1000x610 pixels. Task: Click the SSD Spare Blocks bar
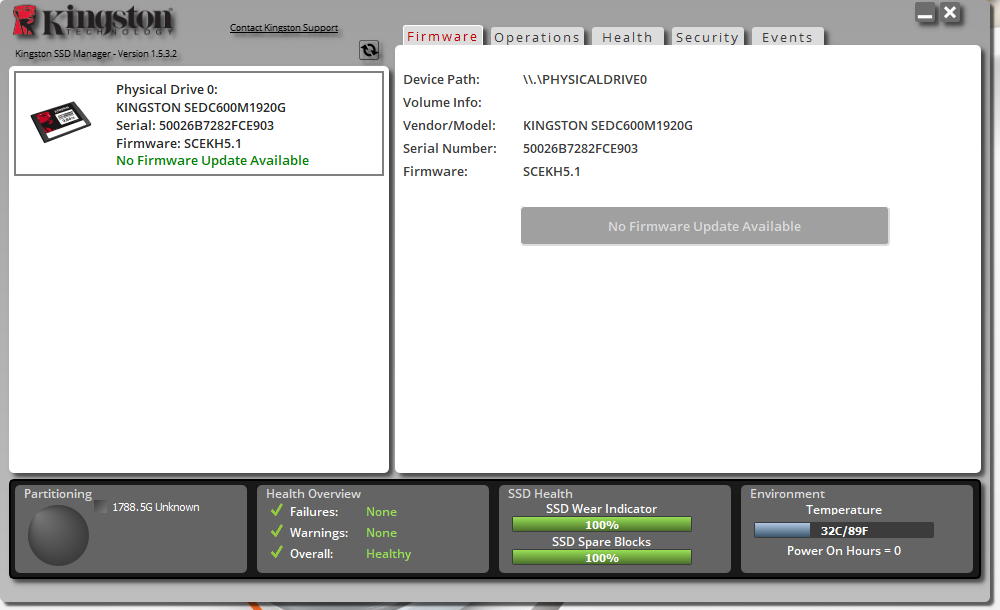point(601,558)
